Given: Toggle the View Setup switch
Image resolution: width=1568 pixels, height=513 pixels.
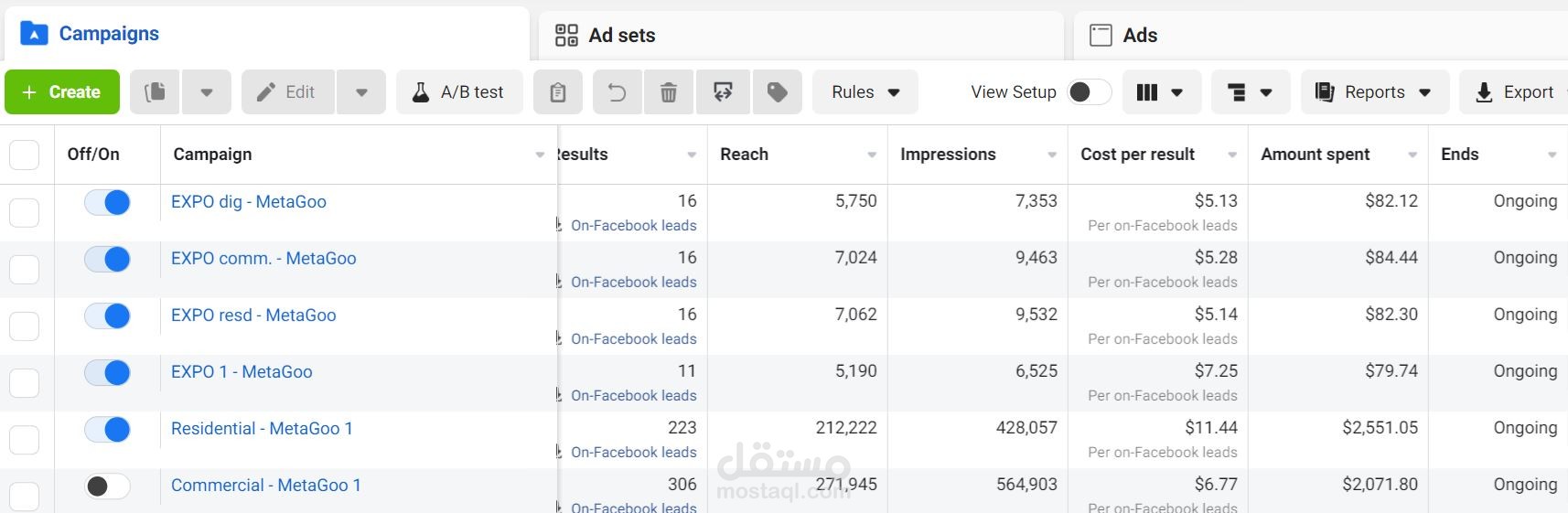Looking at the screenshot, I should 1090,92.
